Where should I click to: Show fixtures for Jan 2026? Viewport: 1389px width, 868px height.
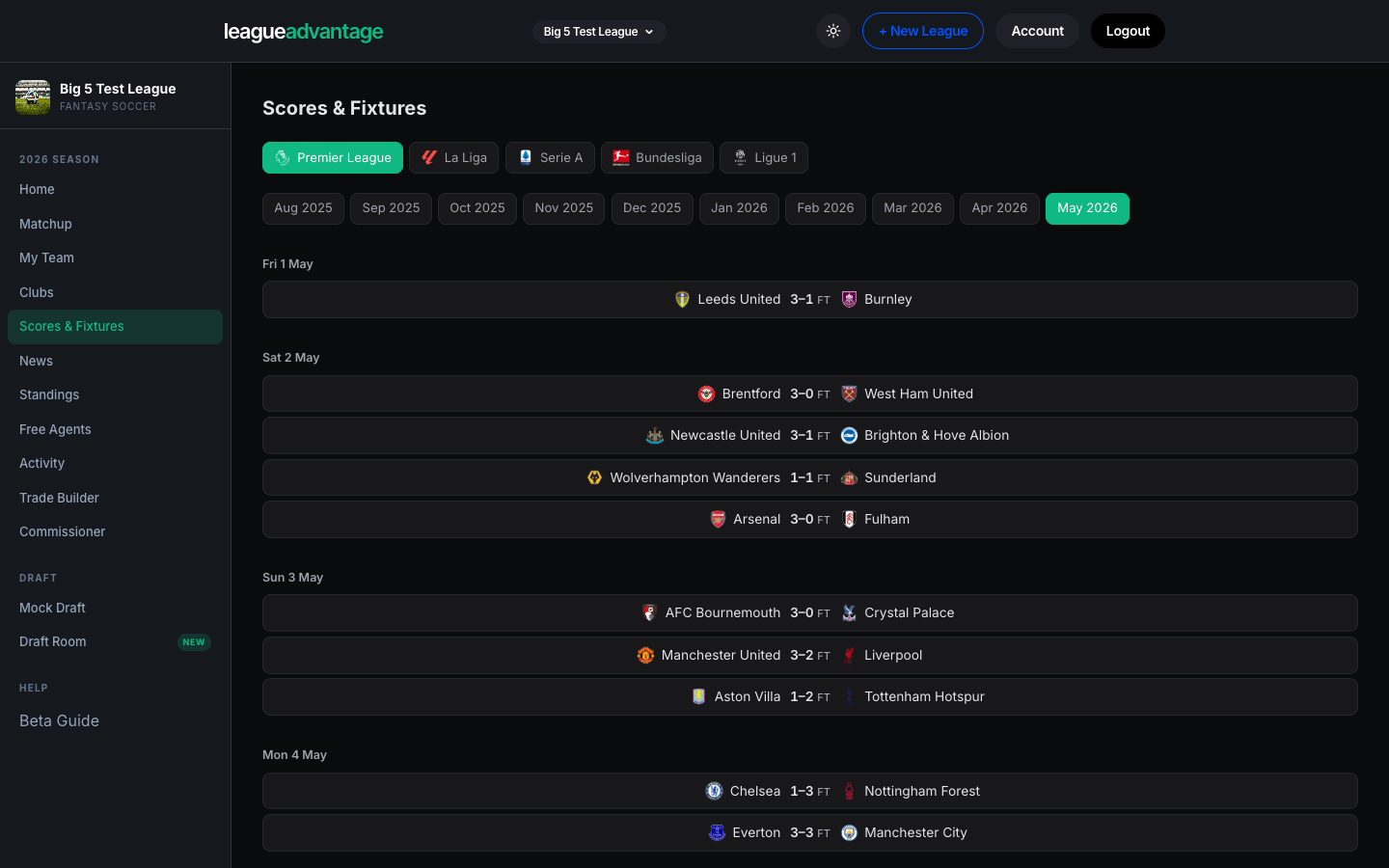[739, 208]
